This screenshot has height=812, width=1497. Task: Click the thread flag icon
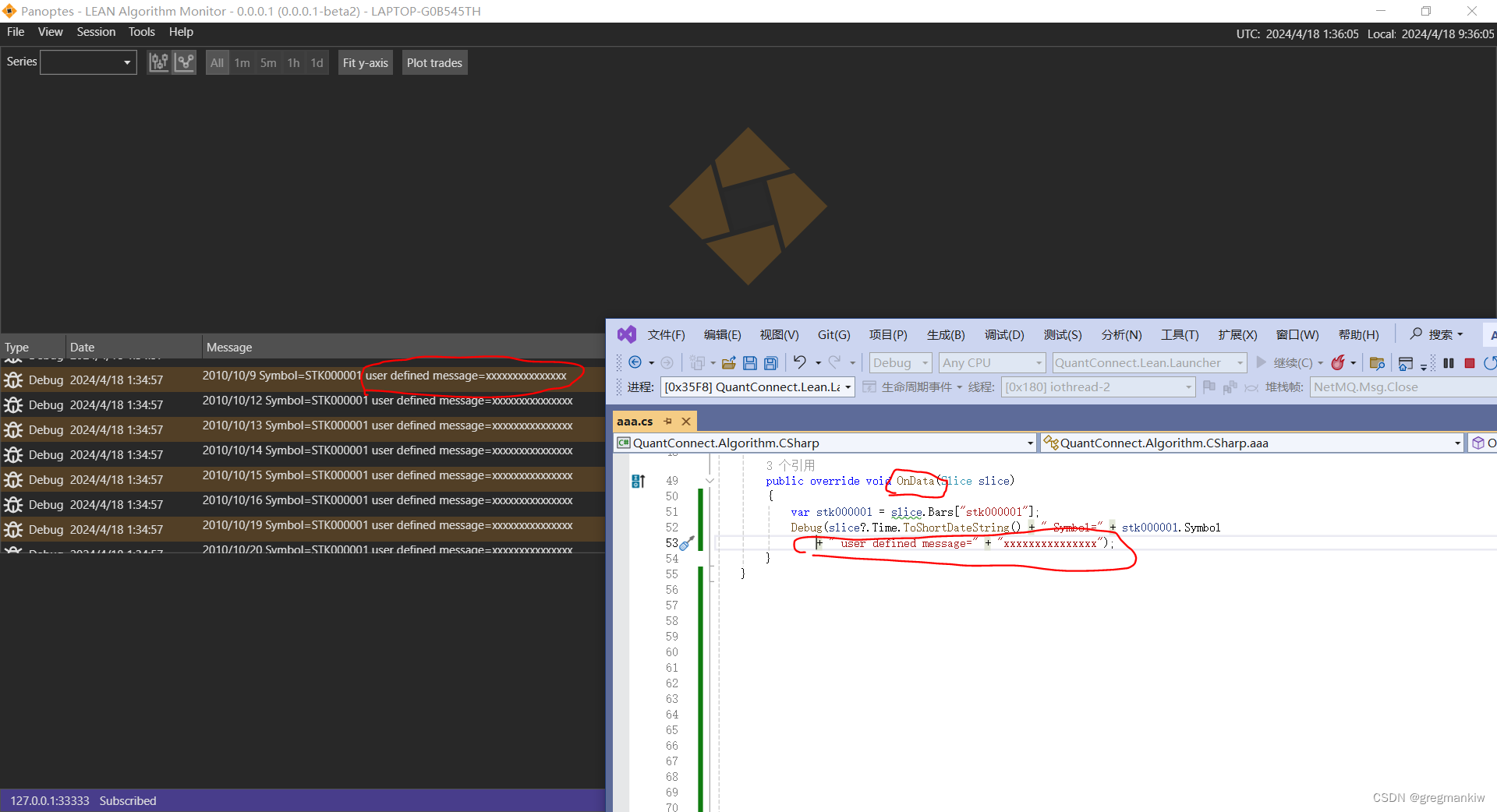(1209, 387)
